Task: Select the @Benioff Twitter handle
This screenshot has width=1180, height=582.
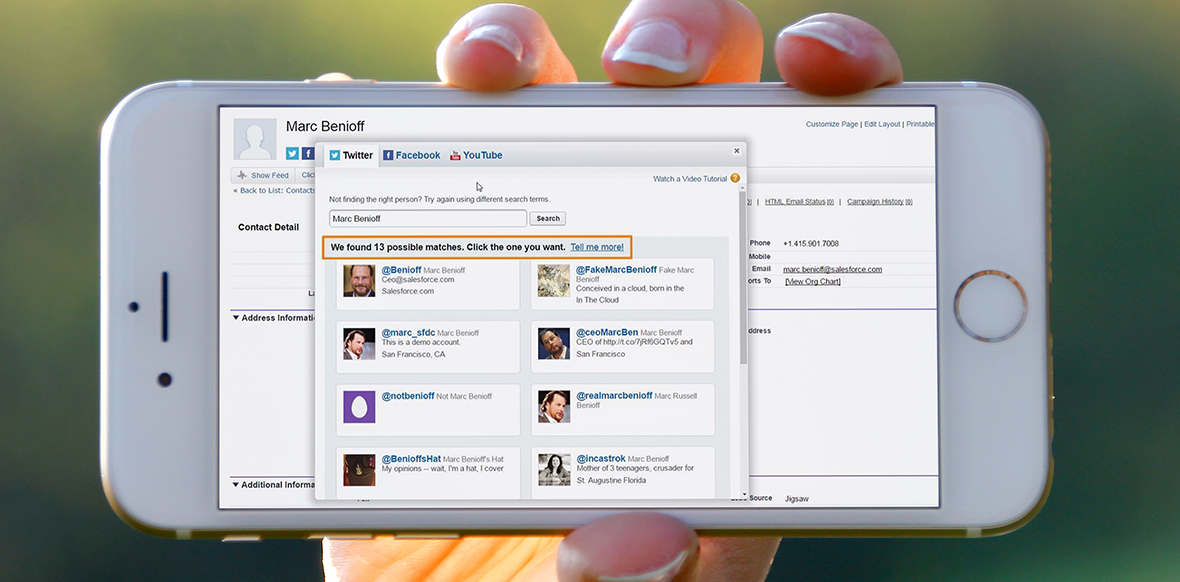Action: [x=401, y=270]
